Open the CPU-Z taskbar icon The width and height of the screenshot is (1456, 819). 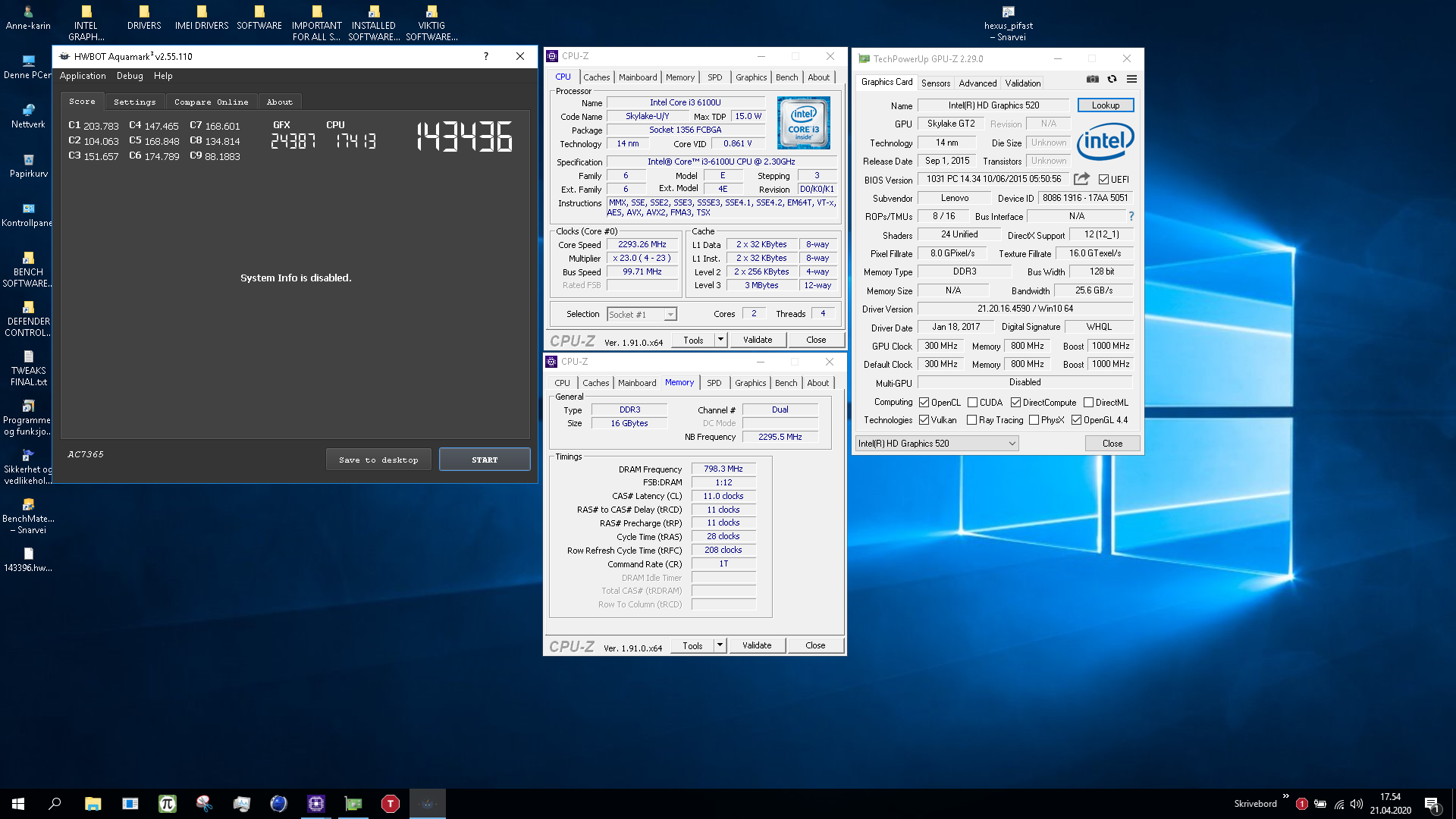(315, 804)
